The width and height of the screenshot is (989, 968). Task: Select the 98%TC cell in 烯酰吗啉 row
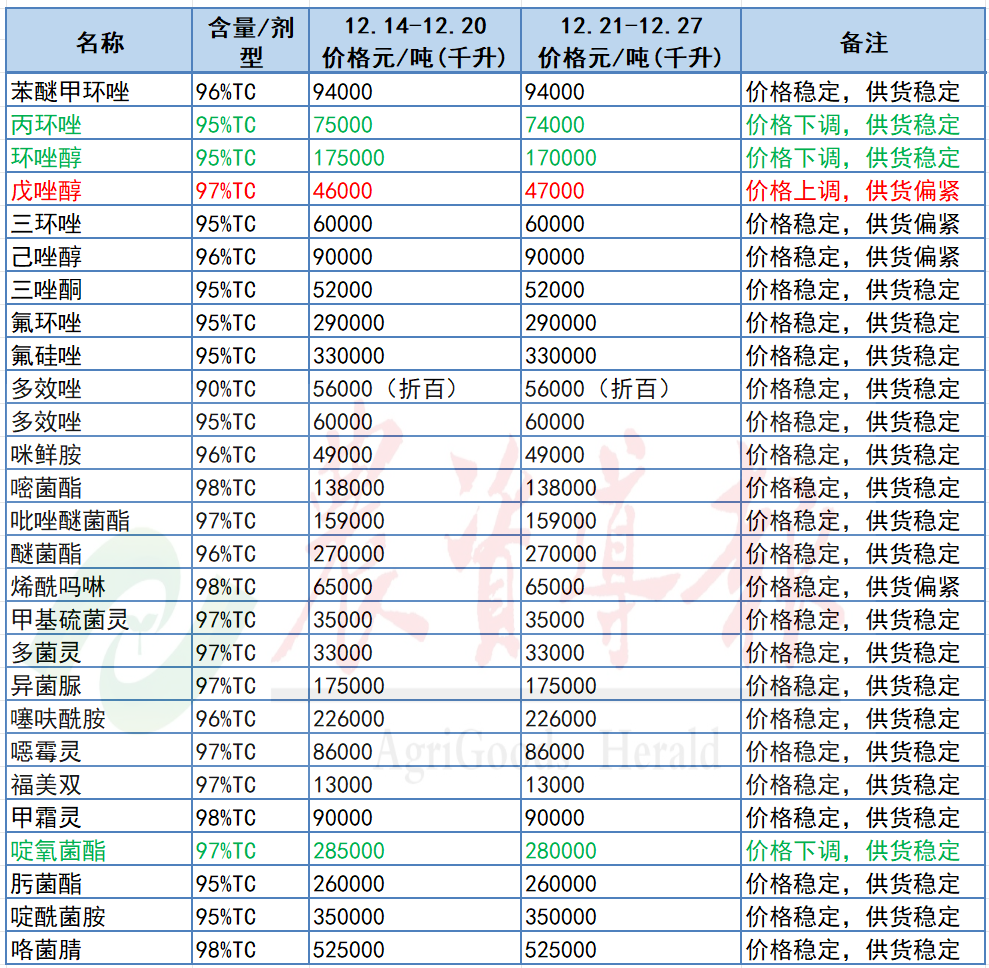pos(226,587)
